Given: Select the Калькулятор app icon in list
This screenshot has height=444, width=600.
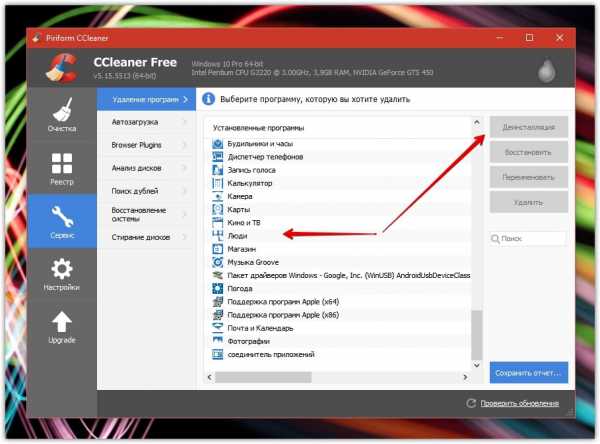Looking at the screenshot, I should point(219,183).
